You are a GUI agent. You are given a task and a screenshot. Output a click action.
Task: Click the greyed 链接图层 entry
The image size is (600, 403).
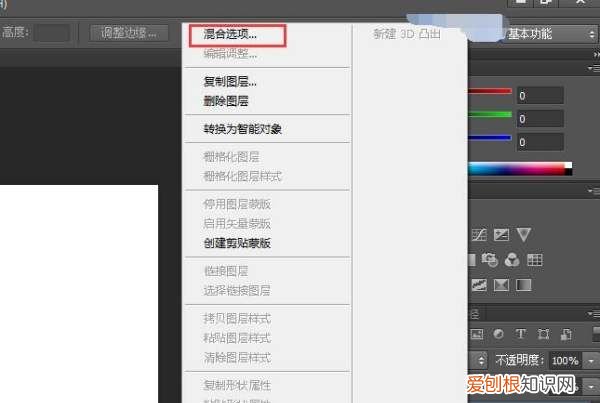click(x=227, y=271)
